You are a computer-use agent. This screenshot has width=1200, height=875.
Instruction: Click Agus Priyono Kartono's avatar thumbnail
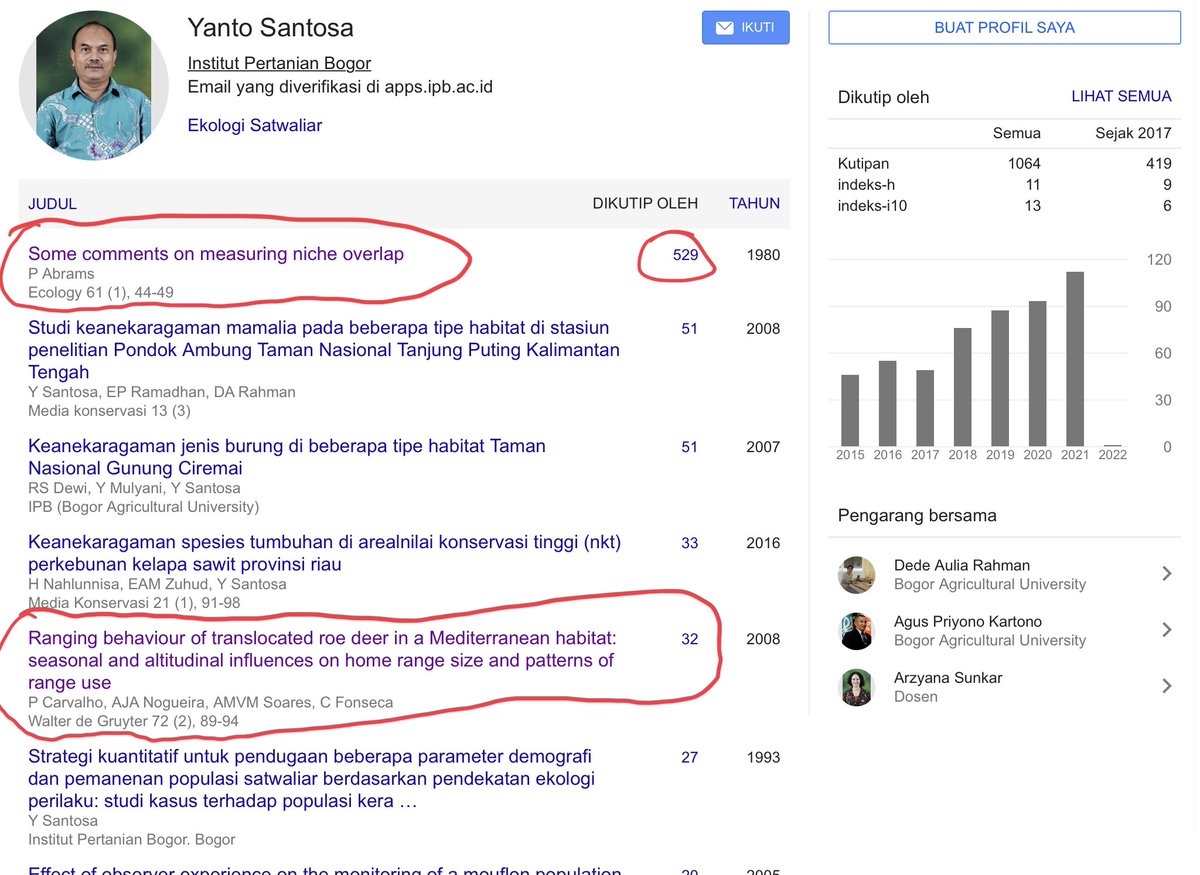coord(856,631)
